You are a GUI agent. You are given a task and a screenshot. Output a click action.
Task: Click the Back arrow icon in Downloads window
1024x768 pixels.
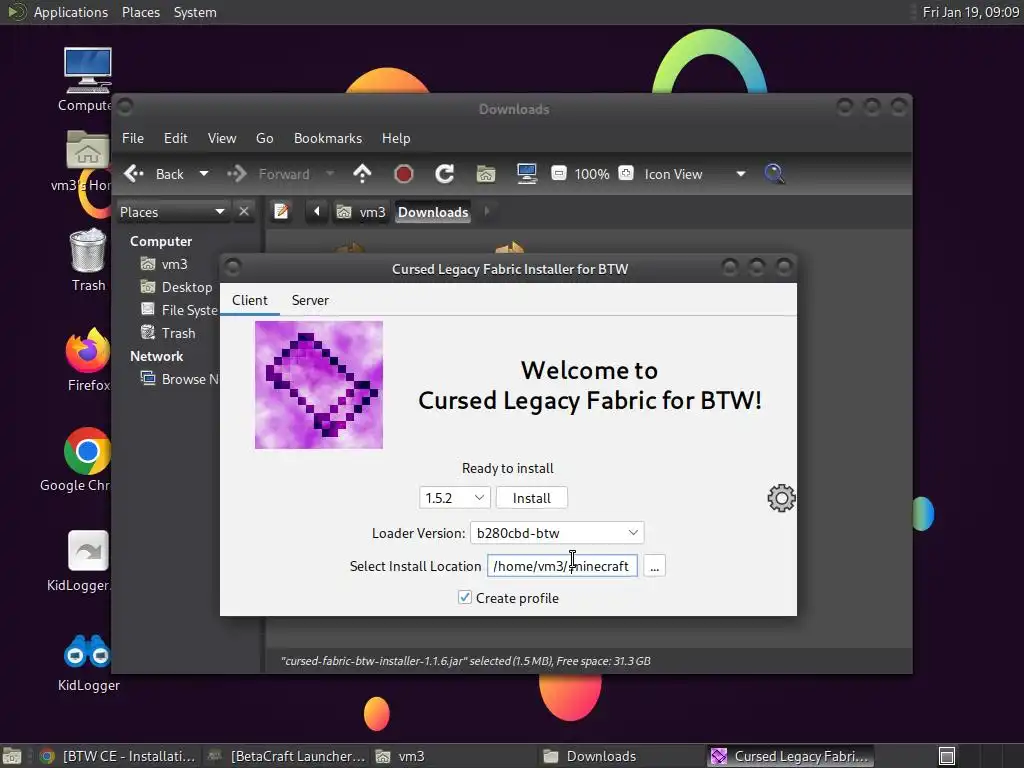[134, 174]
